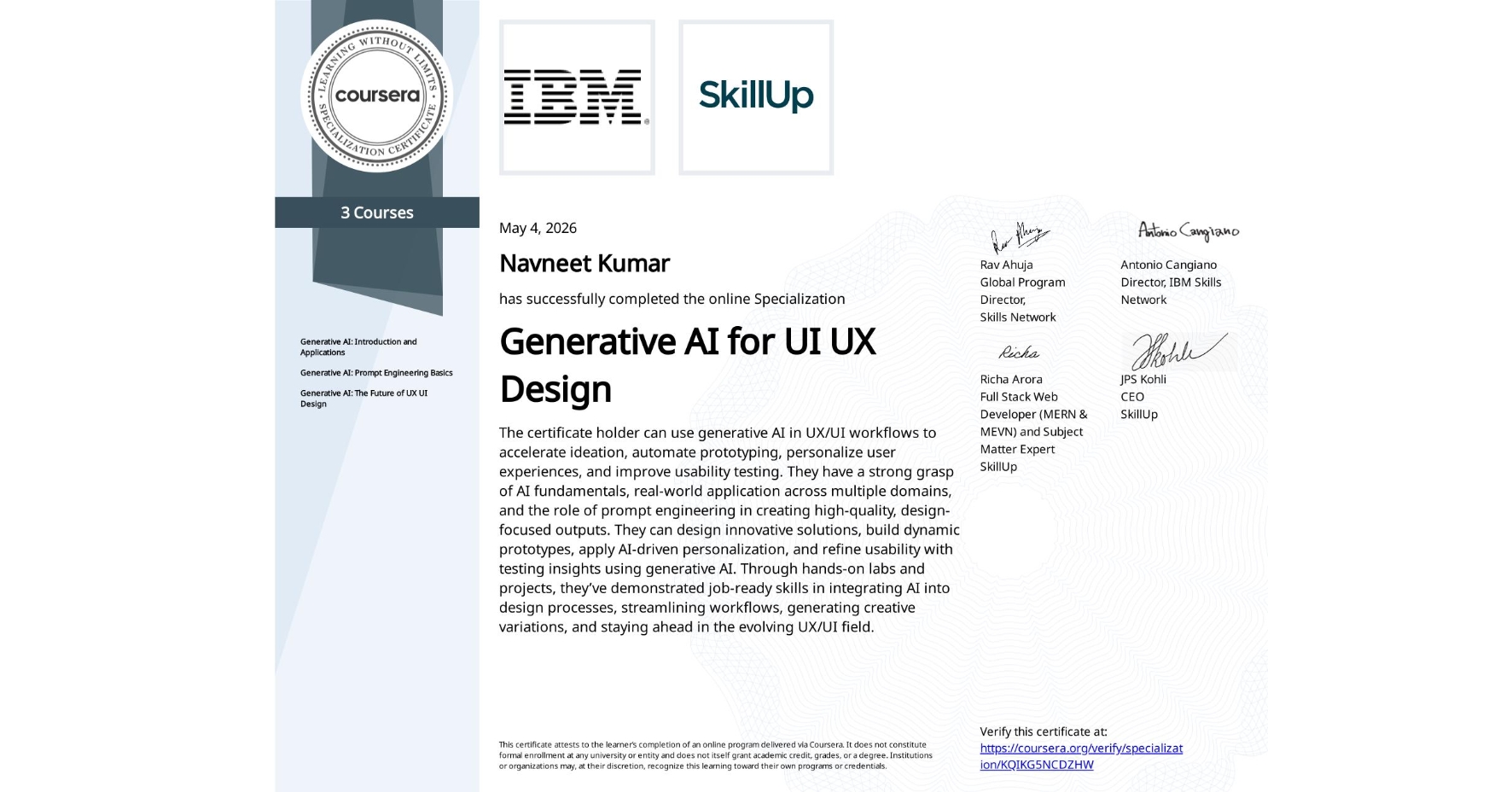Viewport: 1512px width, 792px height.
Task: Open the coursera.org certificate verification link
Action: pos(1081,756)
